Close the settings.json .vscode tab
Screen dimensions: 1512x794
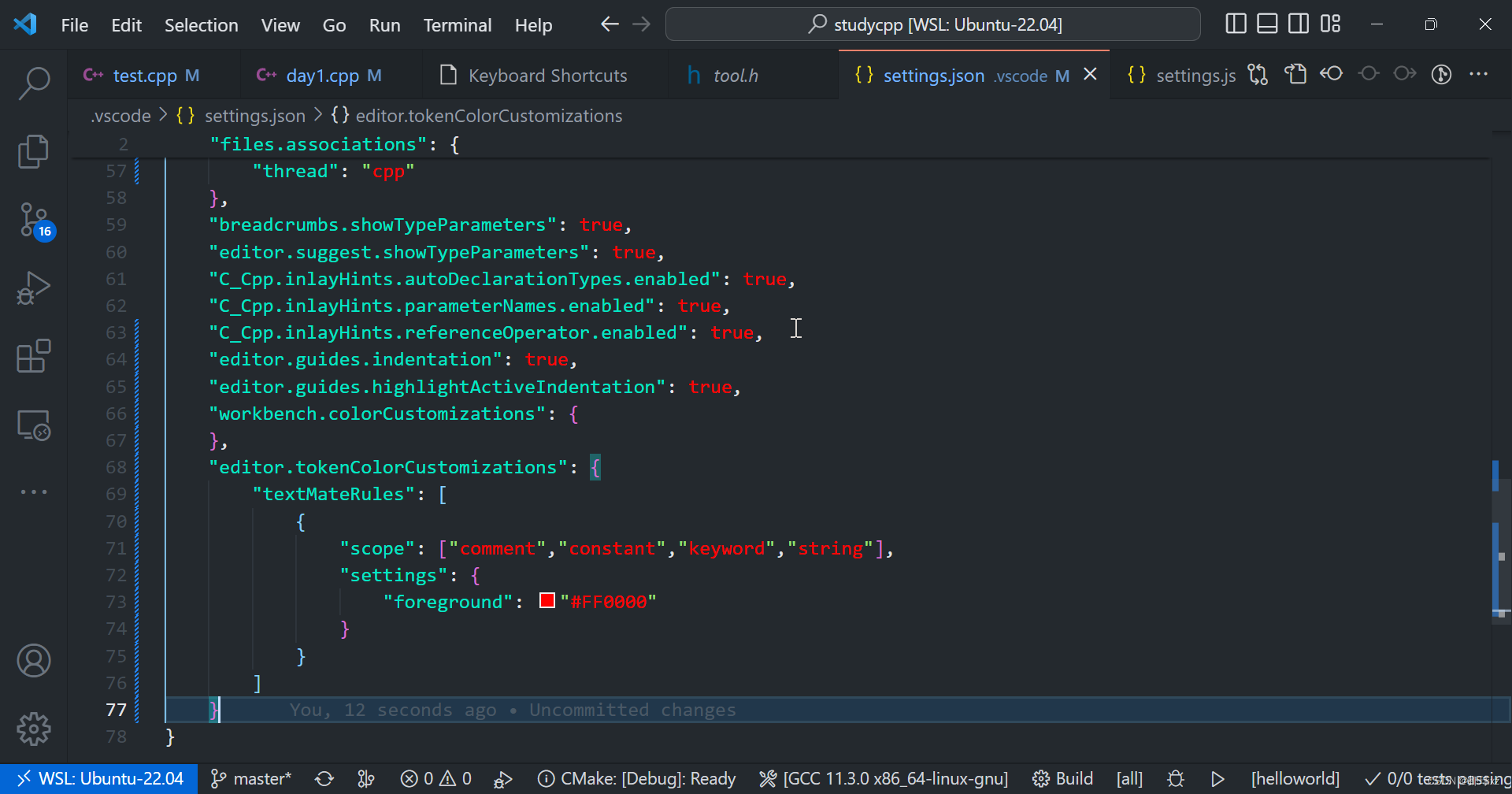coord(1091,74)
